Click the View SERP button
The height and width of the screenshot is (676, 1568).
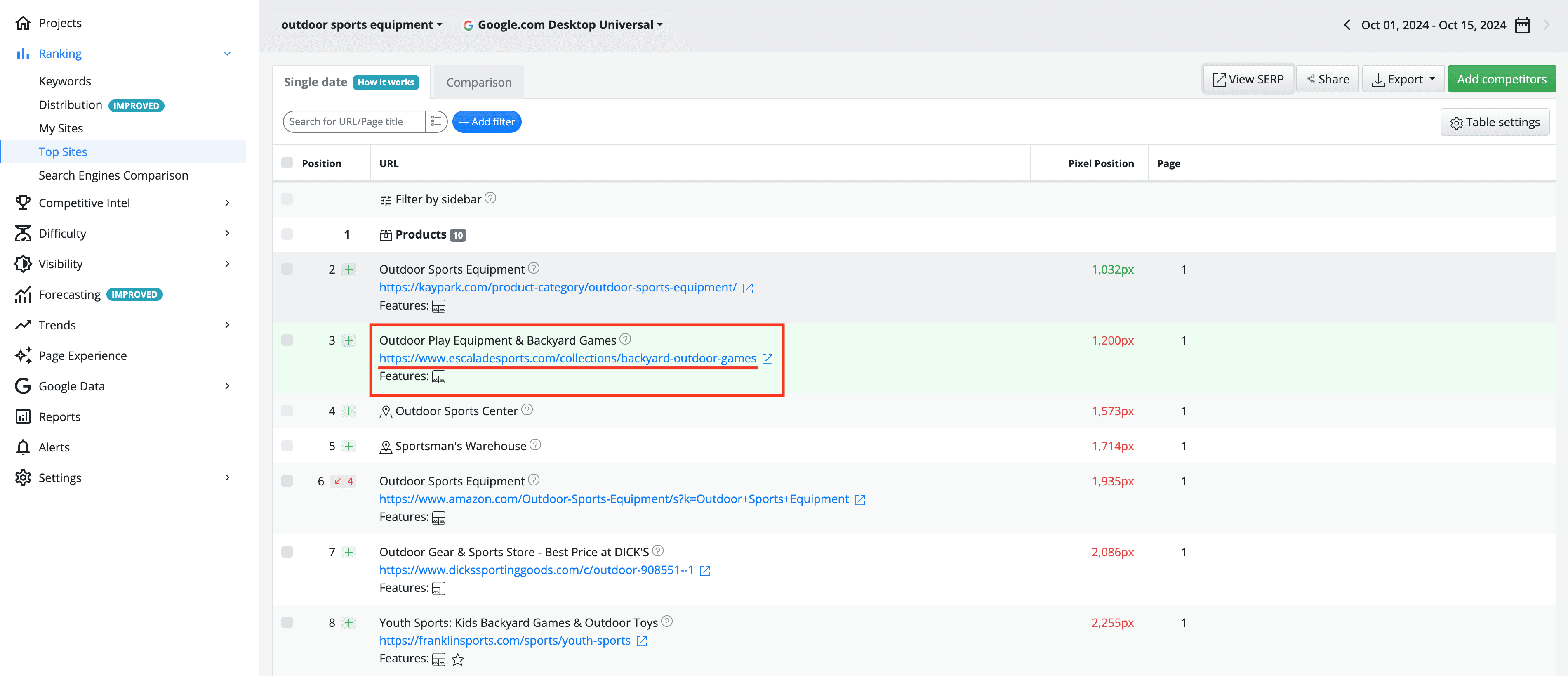[x=1248, y=79]
